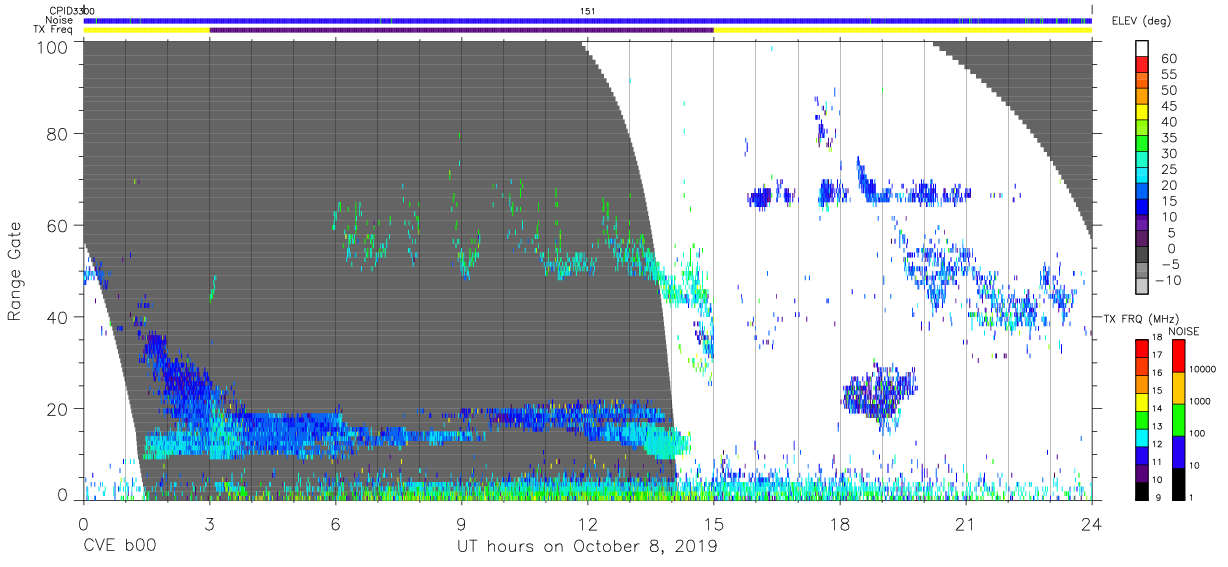
Task: Click the '151' CPID value at top
Action: [x=587, y=11]
